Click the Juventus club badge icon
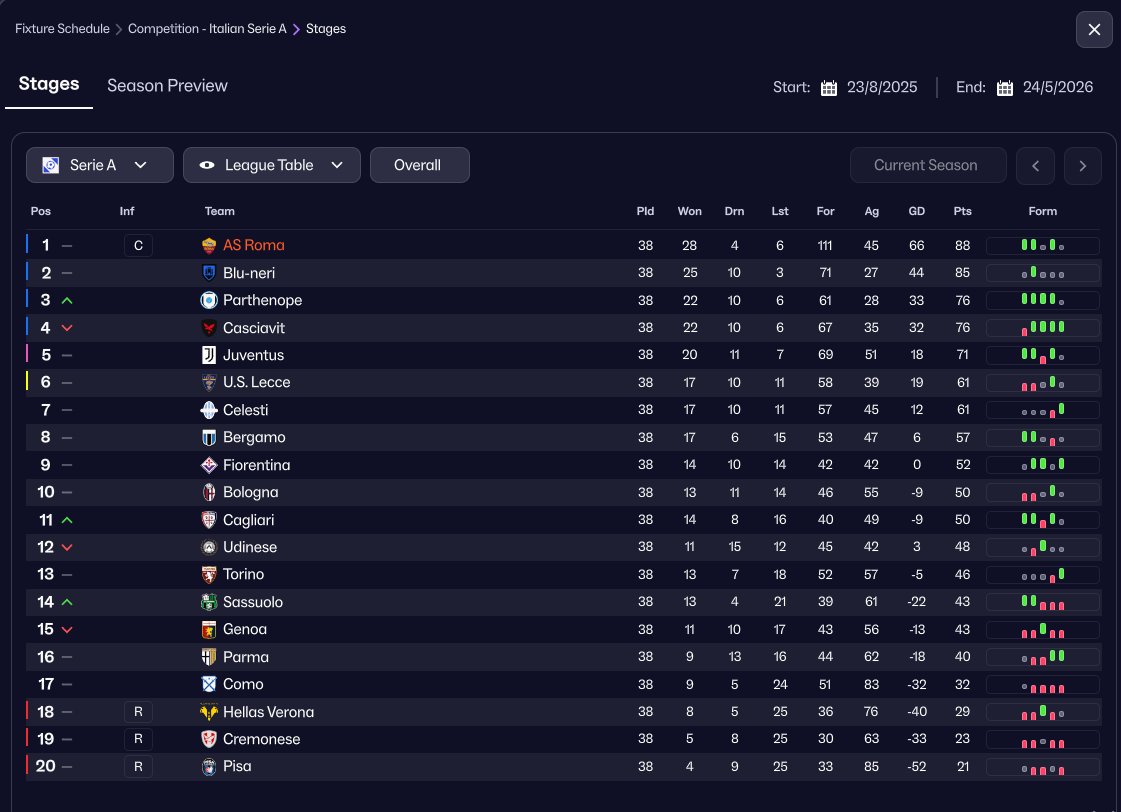Screen dimensions: 1121x812 coord(209,355)
